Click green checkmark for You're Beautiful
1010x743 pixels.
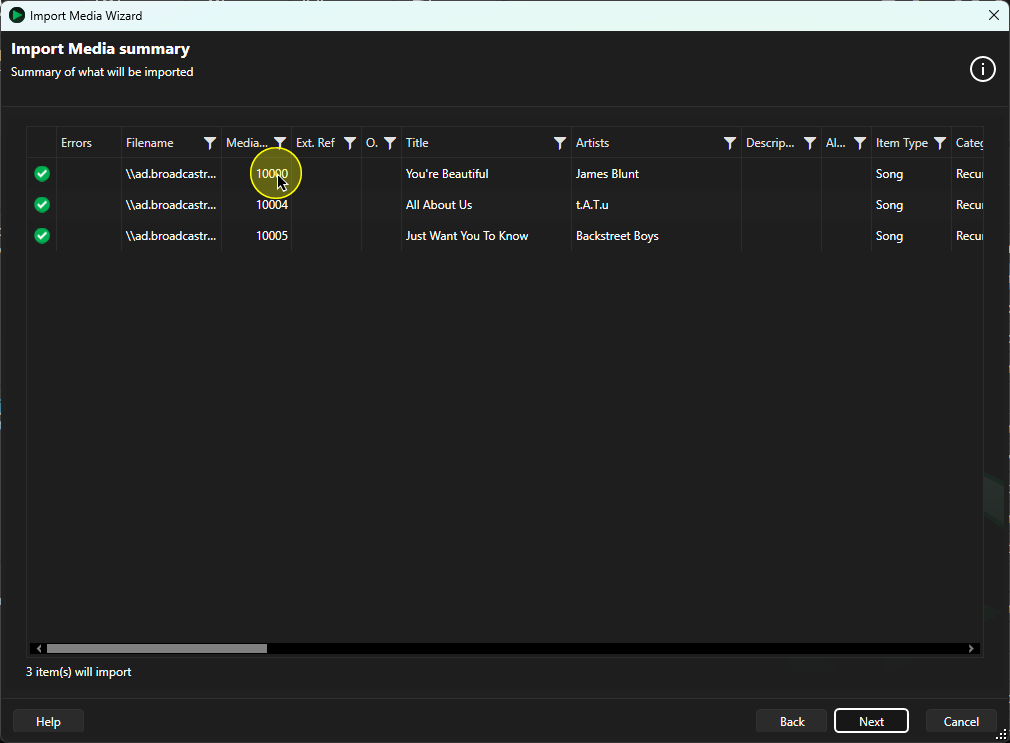[x=42, y=174]
